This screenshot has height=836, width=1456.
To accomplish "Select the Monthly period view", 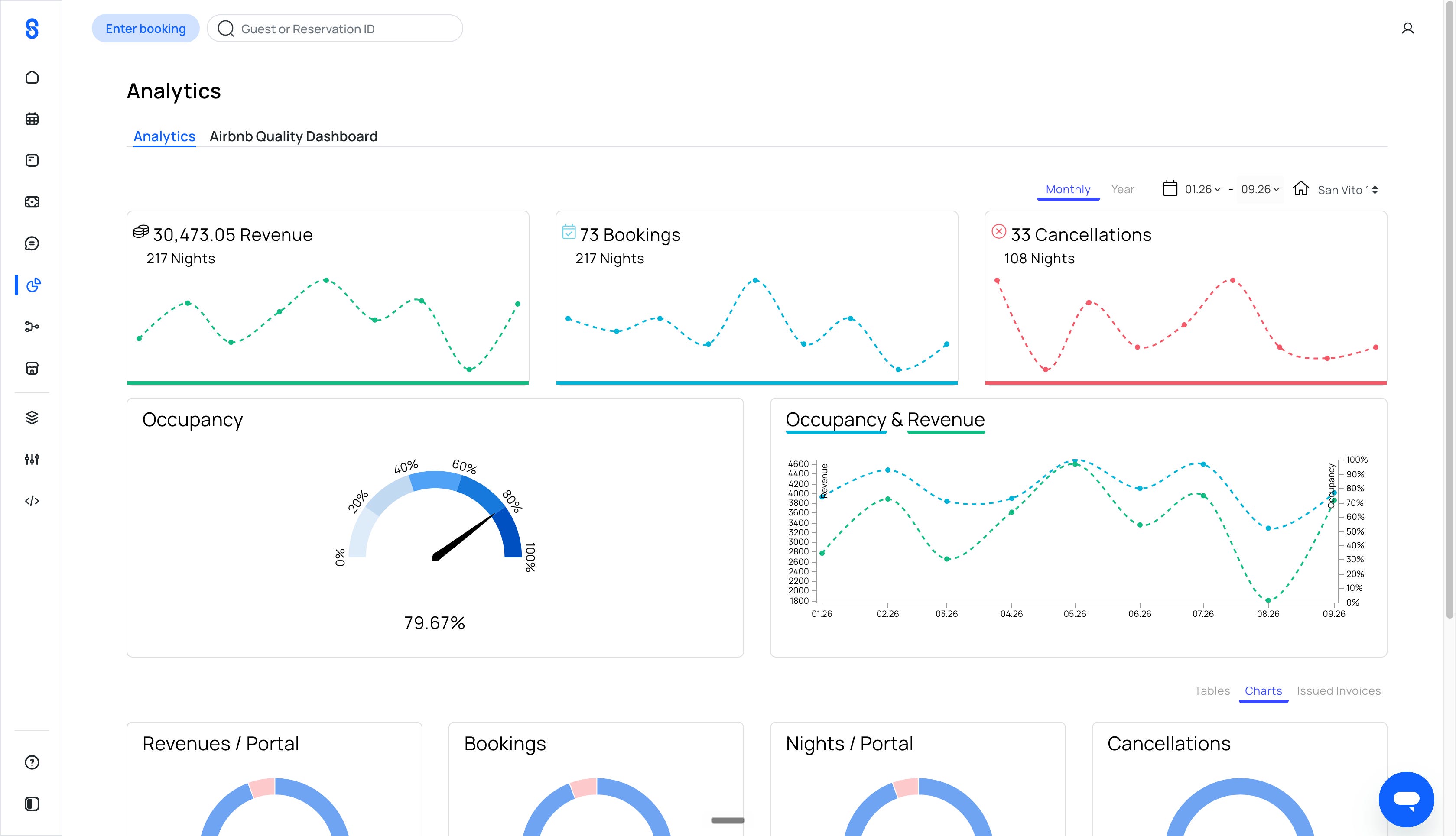I will click(x=1068, y=189).
